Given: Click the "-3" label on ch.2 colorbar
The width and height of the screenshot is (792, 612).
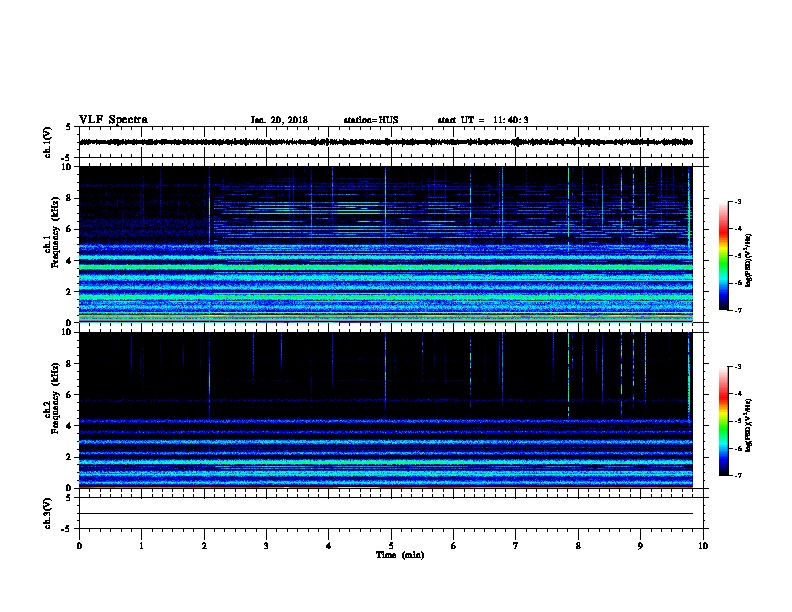Looking at the screenshot, I should [x=737, y=367].
